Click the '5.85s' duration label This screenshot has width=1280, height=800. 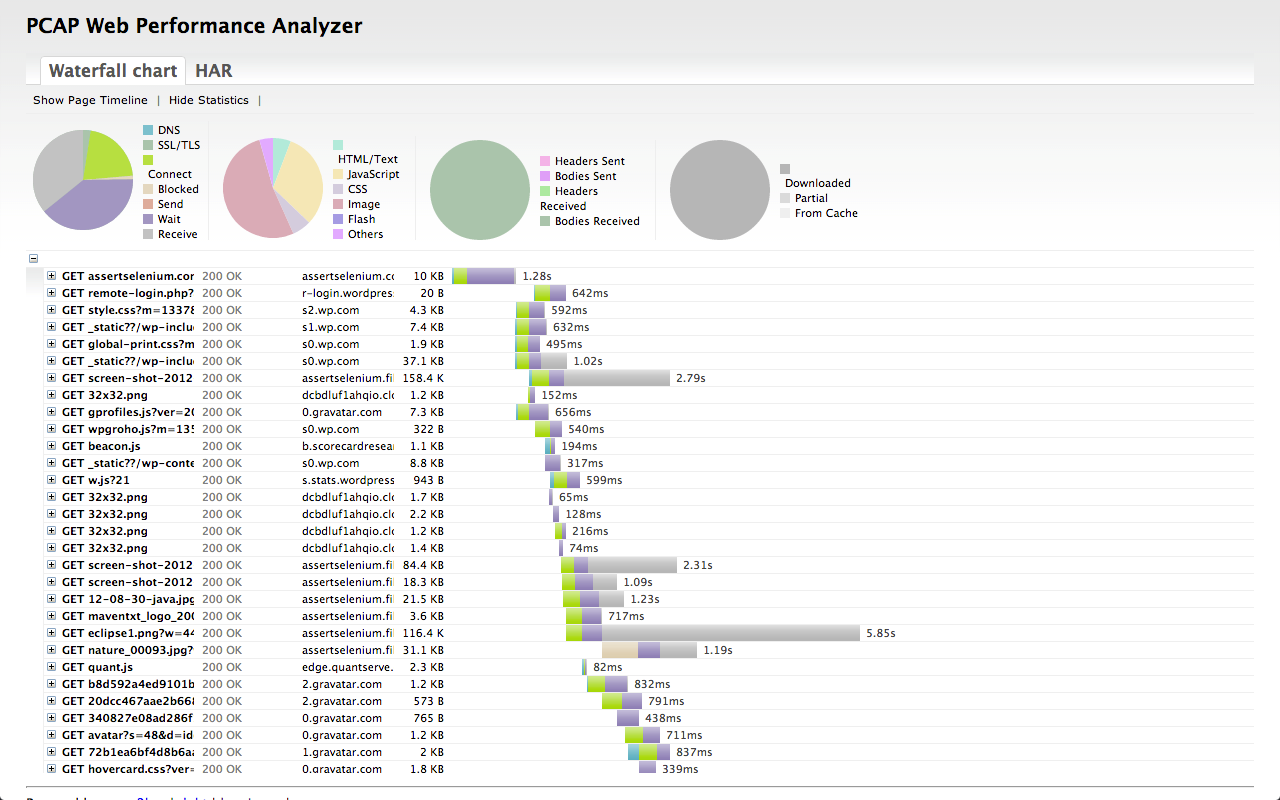[x=880, y=633]
